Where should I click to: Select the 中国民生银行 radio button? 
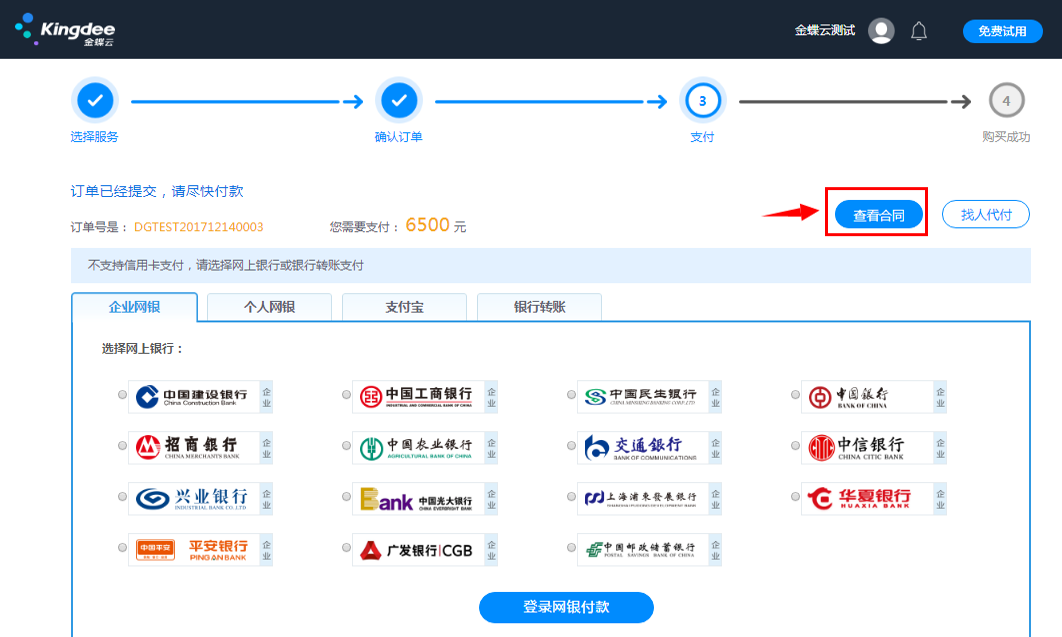coord(571,395)
